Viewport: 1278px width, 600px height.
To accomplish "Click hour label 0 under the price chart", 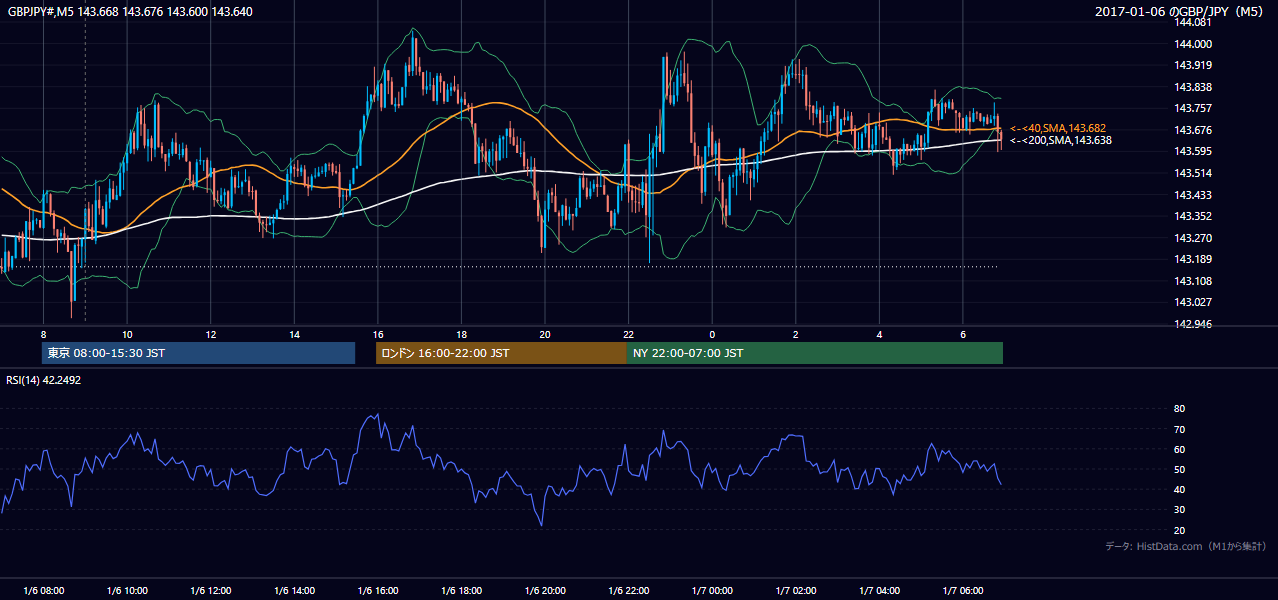I will (x=712, y=334).
